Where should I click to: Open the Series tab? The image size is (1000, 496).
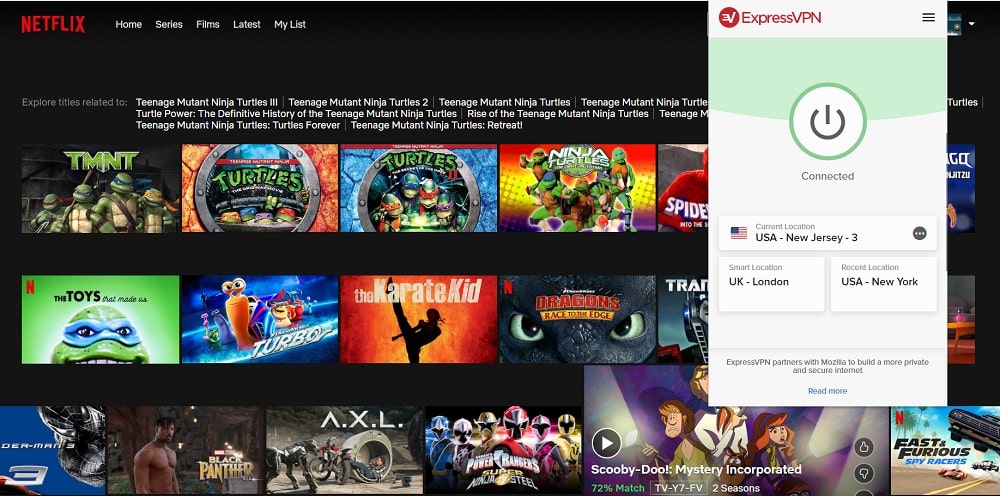tap(169, 24)
